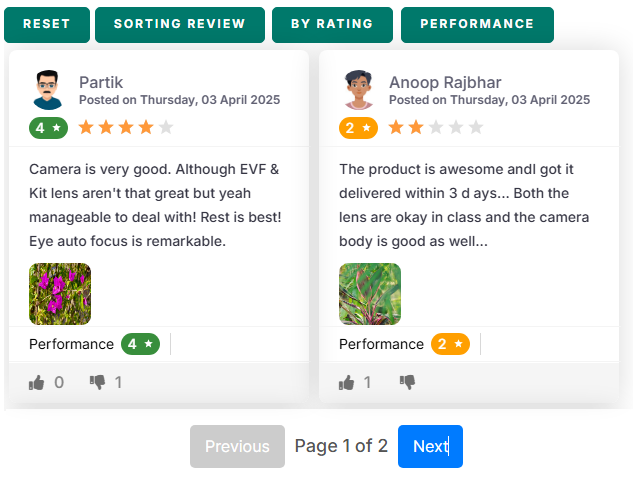Click the disabled Previous page button
Image resolution: width=636 pixels, height=488 pixels.
237,446
